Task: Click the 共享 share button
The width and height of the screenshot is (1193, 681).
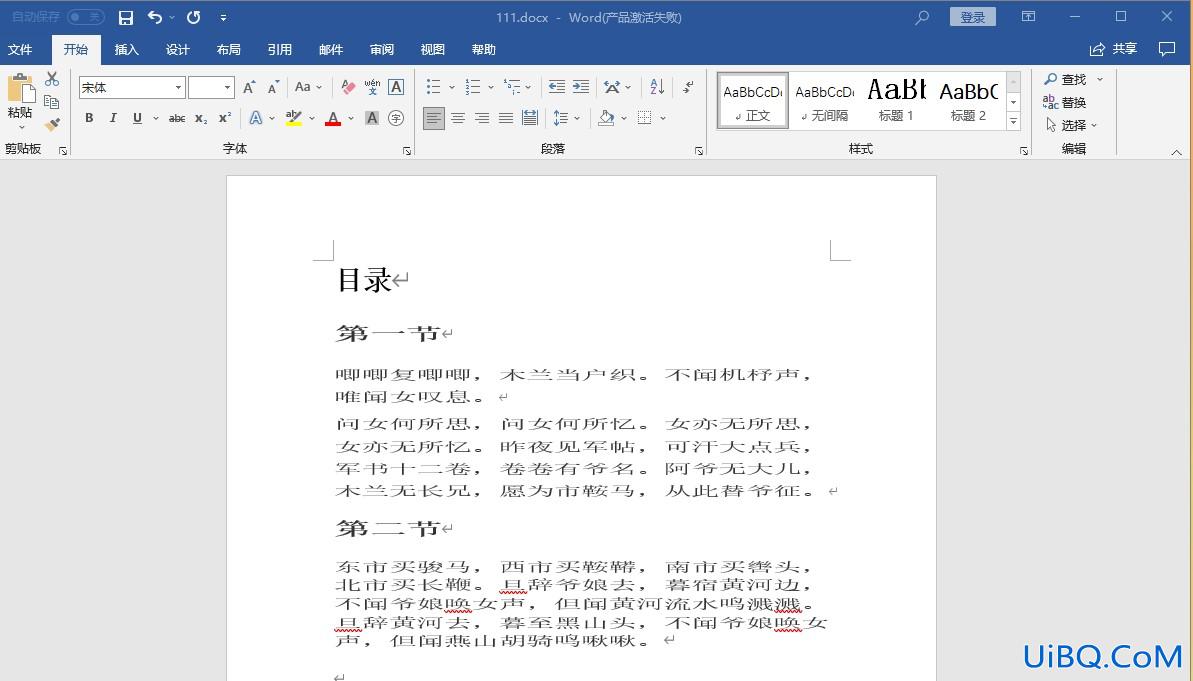Action: [x=1113, y=49]
